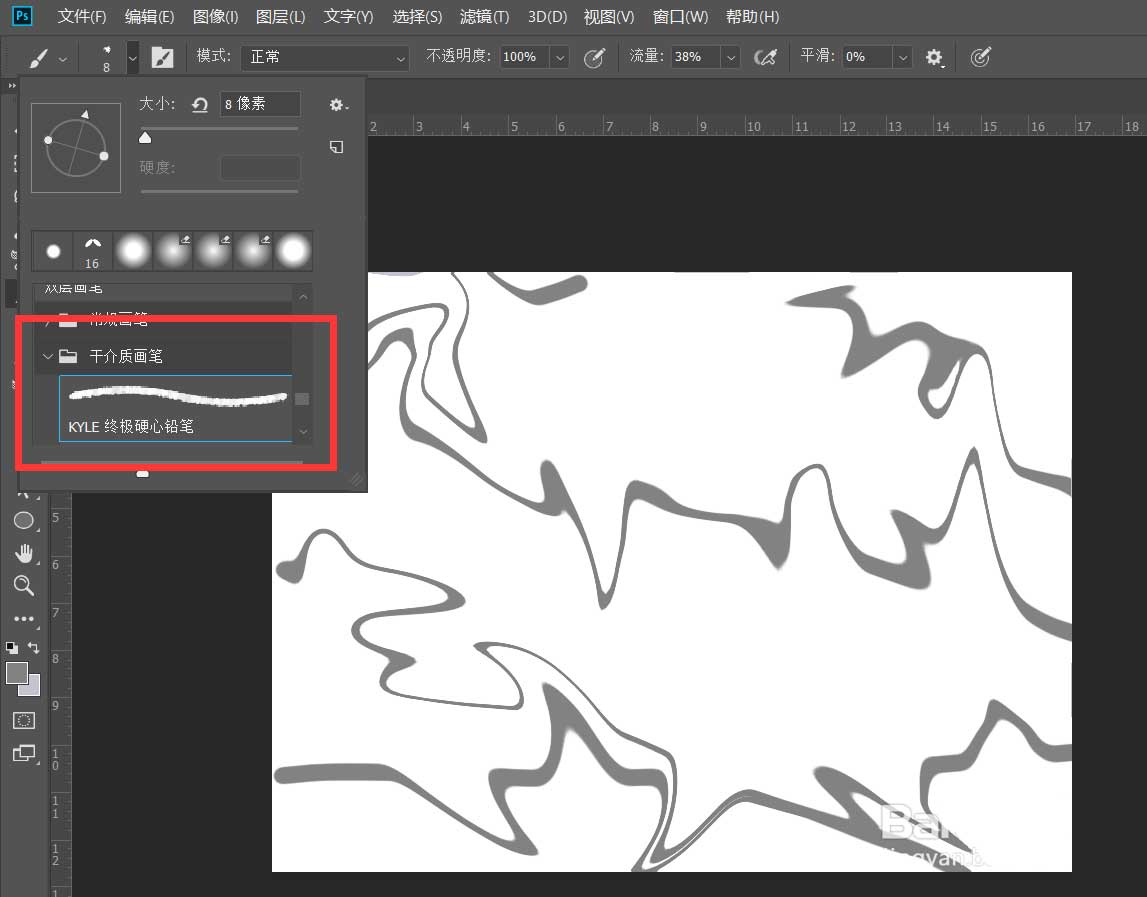
Task: Open brush settings panel icon
Action: pyautogui.click(x=162, y=57)
